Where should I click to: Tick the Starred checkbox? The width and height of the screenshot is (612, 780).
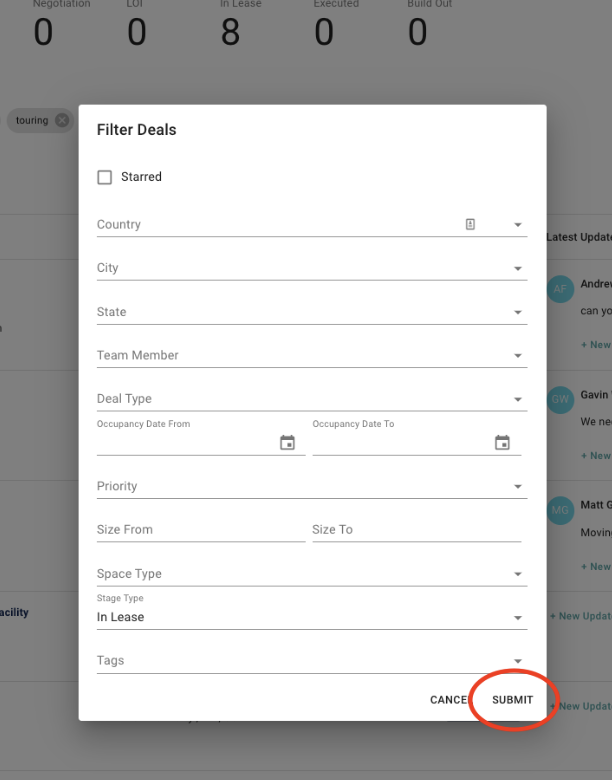pos(104,177)
